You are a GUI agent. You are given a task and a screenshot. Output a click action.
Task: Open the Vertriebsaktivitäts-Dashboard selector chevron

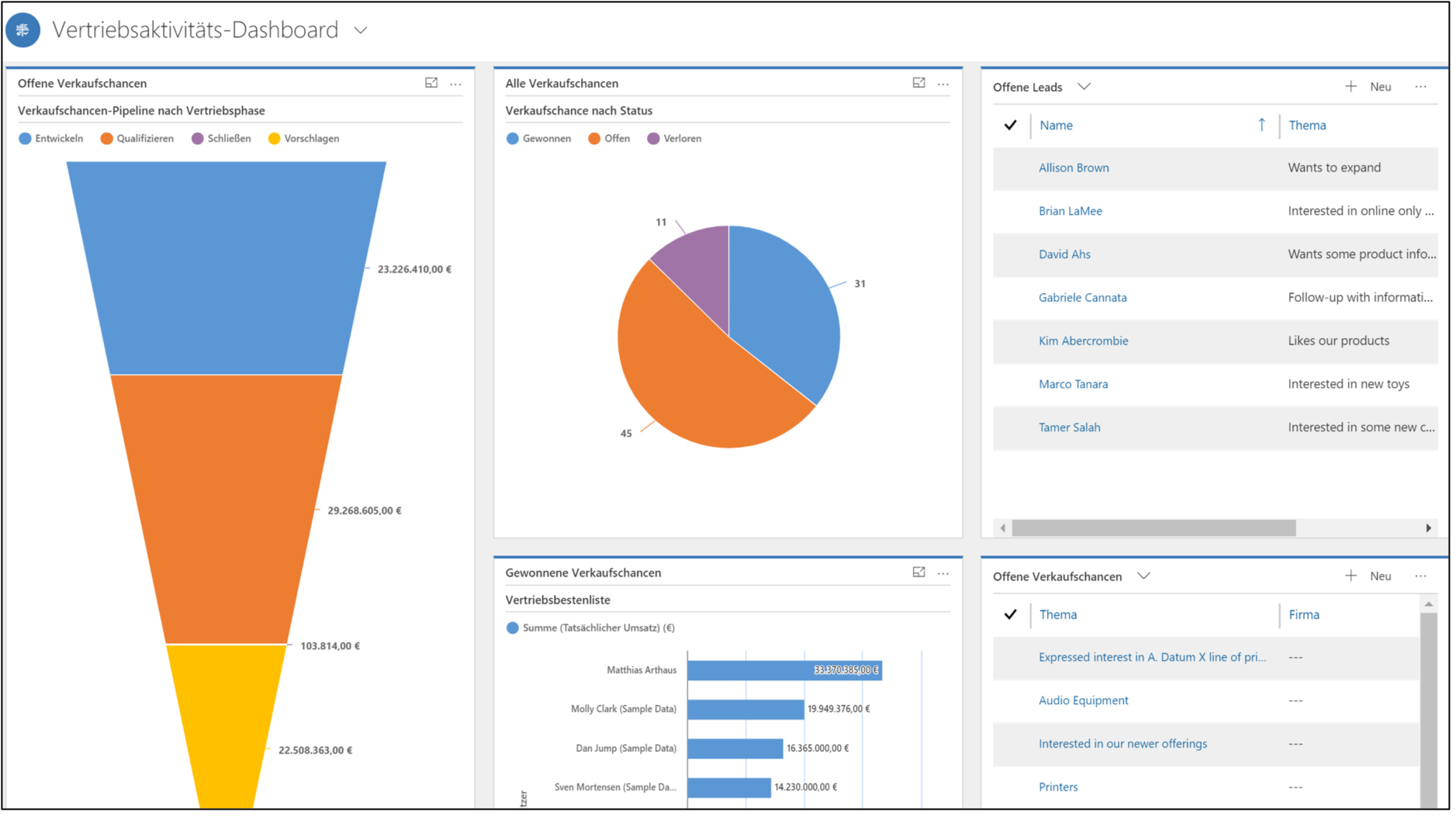click(x=361, y=31)
